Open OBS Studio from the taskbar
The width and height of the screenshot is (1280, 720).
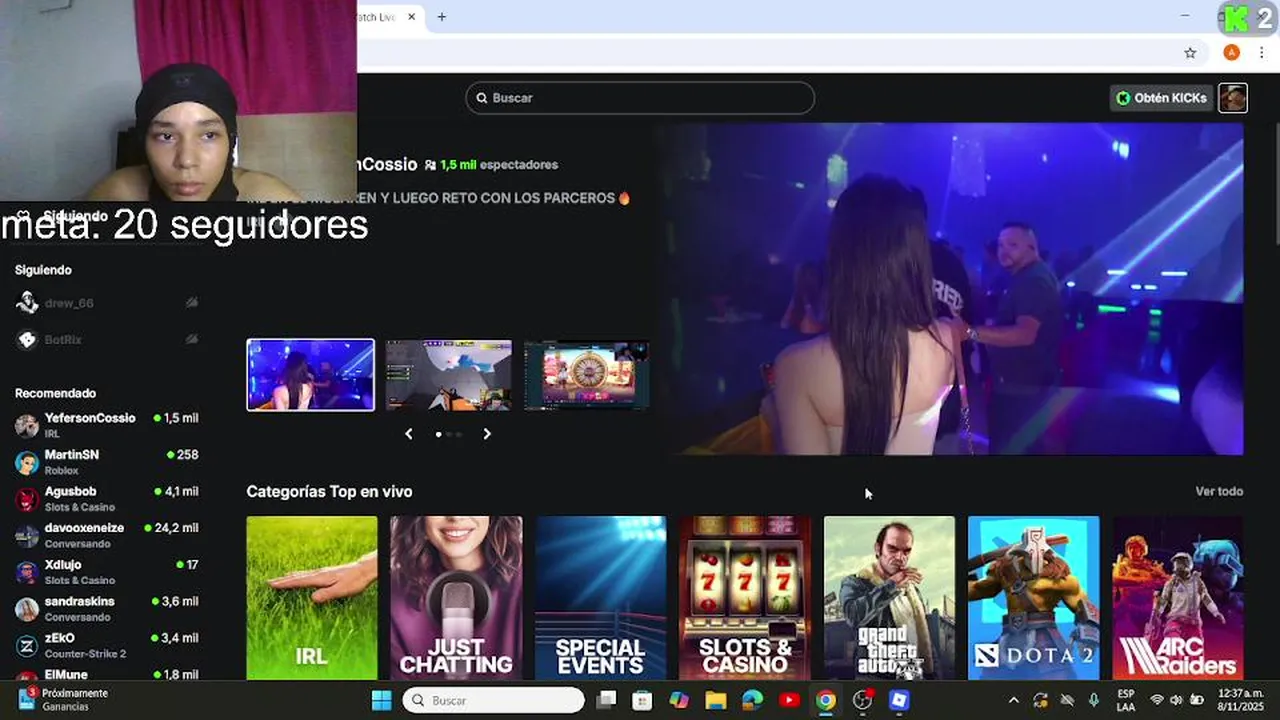pyautogui.click(x=862, y=700)
